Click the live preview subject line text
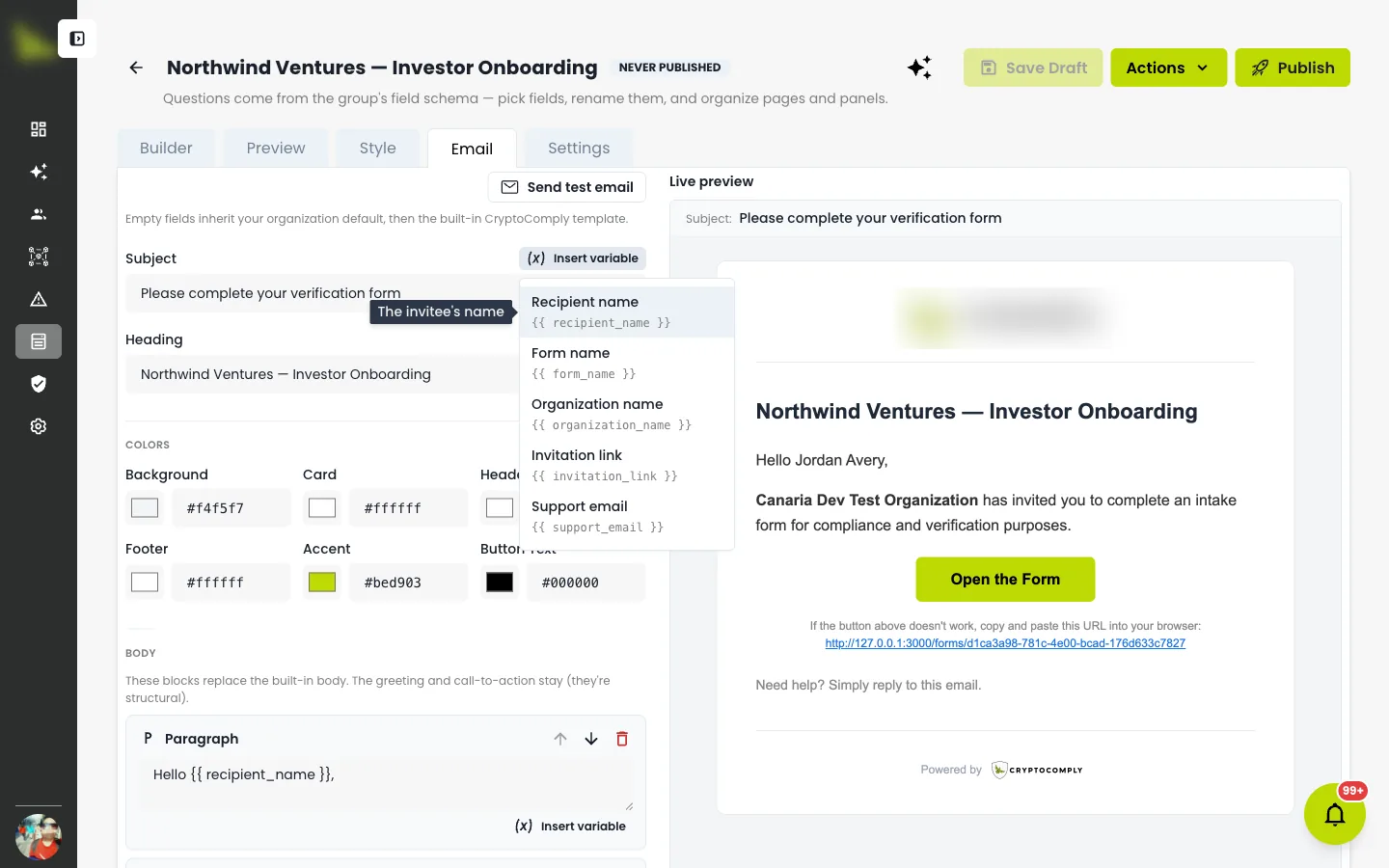This screenshot has height=868, width=1389. (870, 218)
